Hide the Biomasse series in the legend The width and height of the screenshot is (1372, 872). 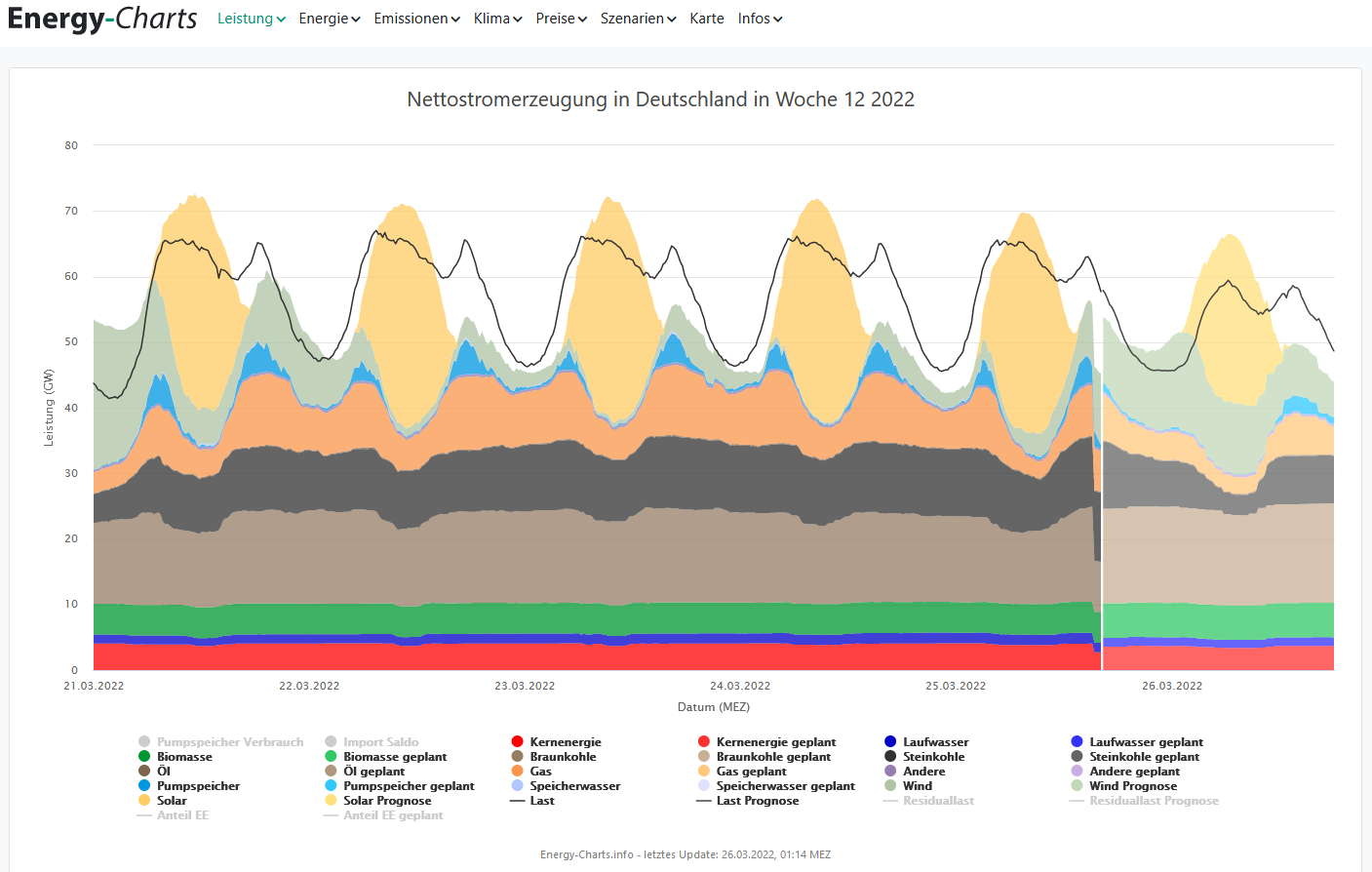176,757
